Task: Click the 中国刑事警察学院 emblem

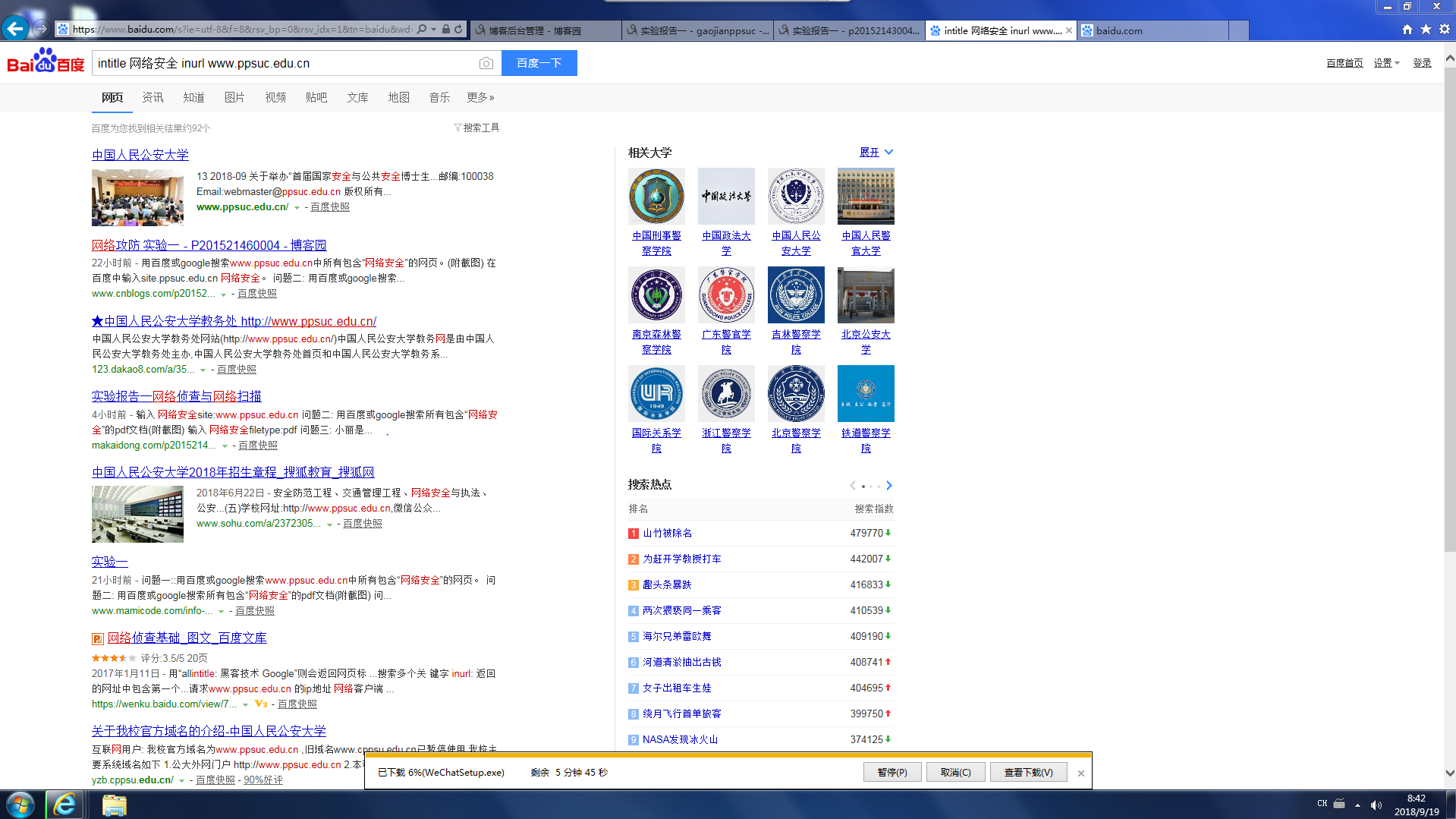Action: 656,196
